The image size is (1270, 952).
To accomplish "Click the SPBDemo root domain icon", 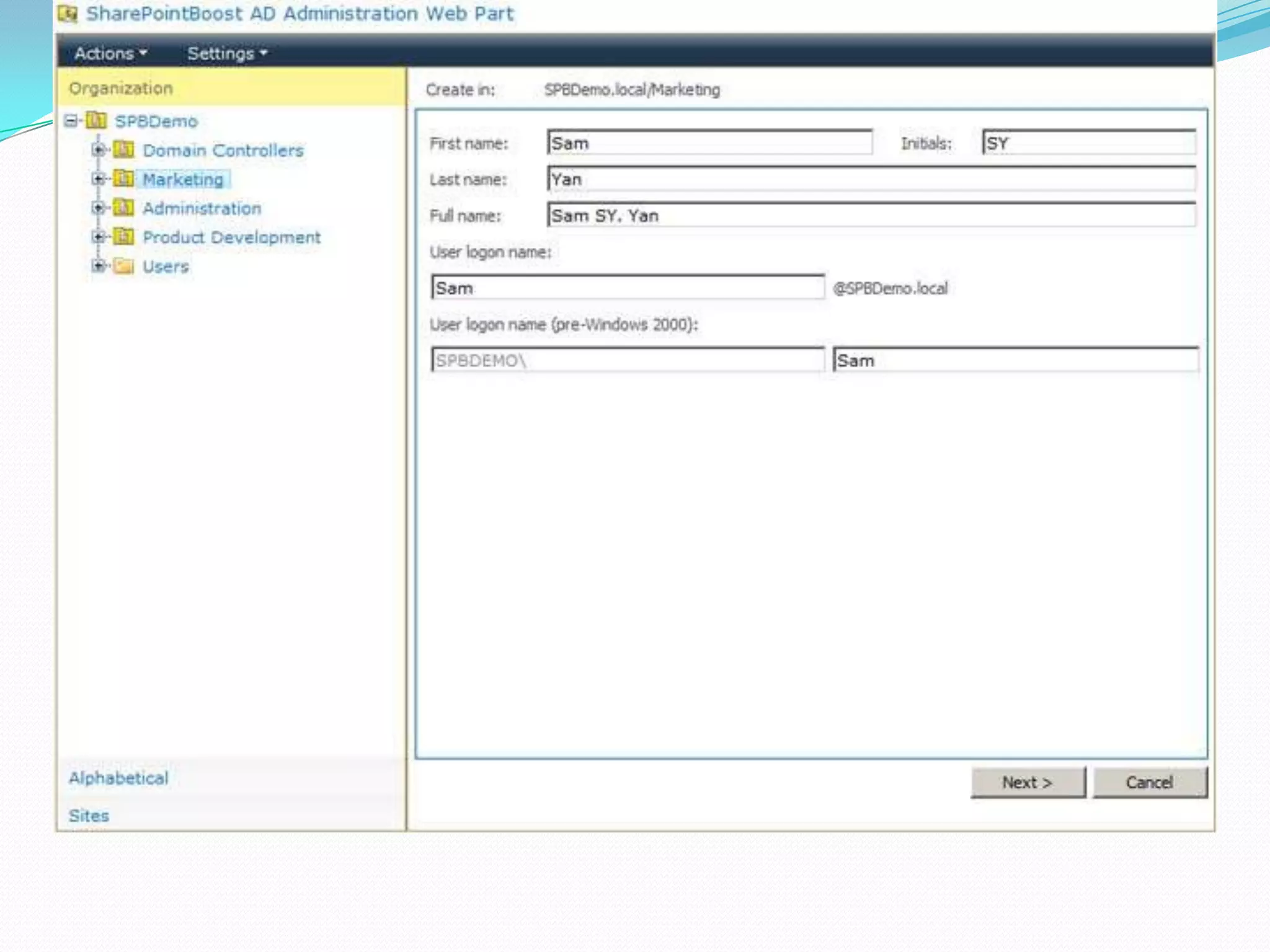I will click(x=96, y=120).
